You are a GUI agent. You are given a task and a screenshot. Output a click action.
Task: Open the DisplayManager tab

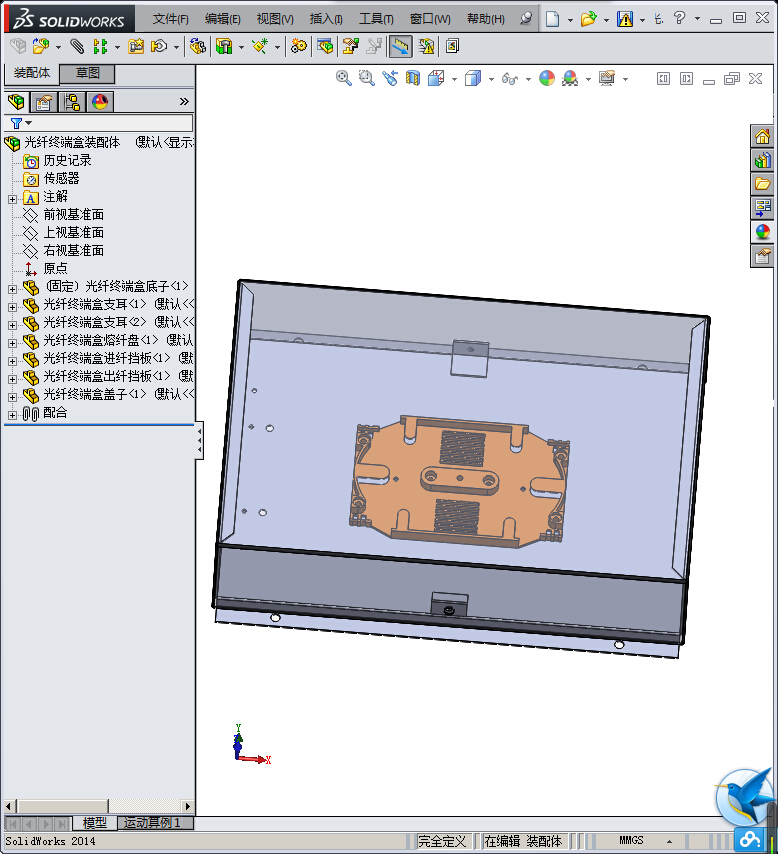[x=100, y=102]
